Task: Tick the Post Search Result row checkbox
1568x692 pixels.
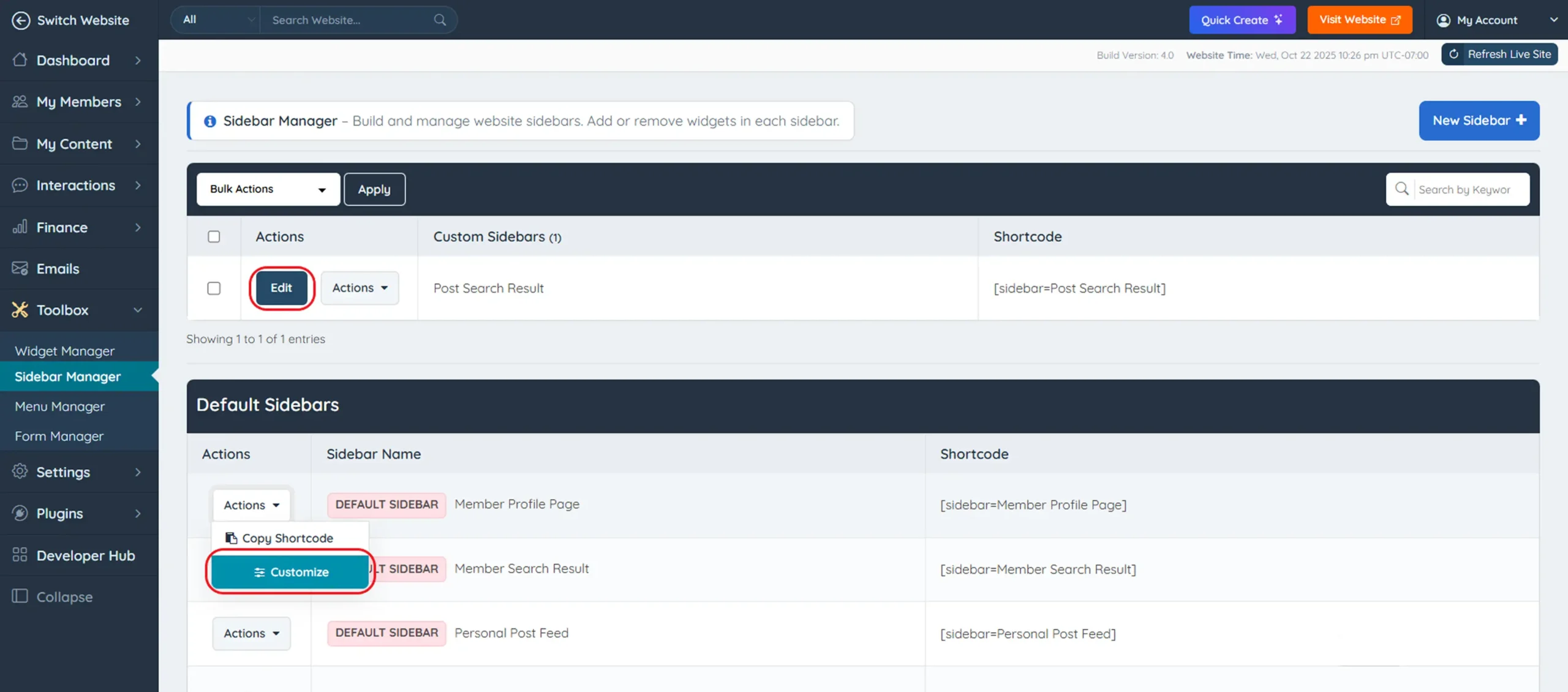Action: click(x=214, y=288)
